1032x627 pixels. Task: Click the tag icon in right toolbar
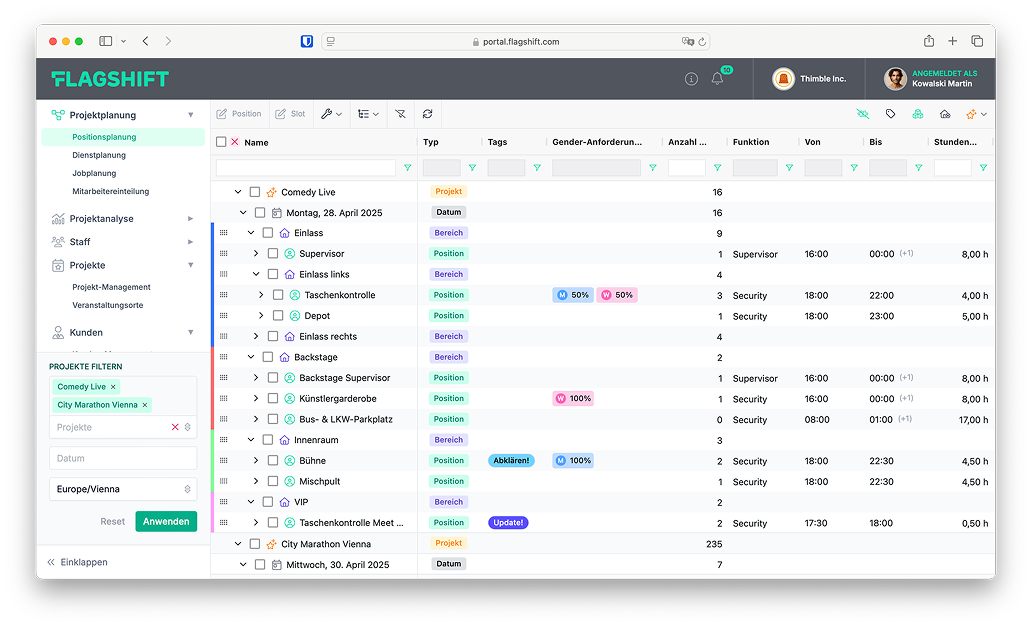[x=890, y=114]
